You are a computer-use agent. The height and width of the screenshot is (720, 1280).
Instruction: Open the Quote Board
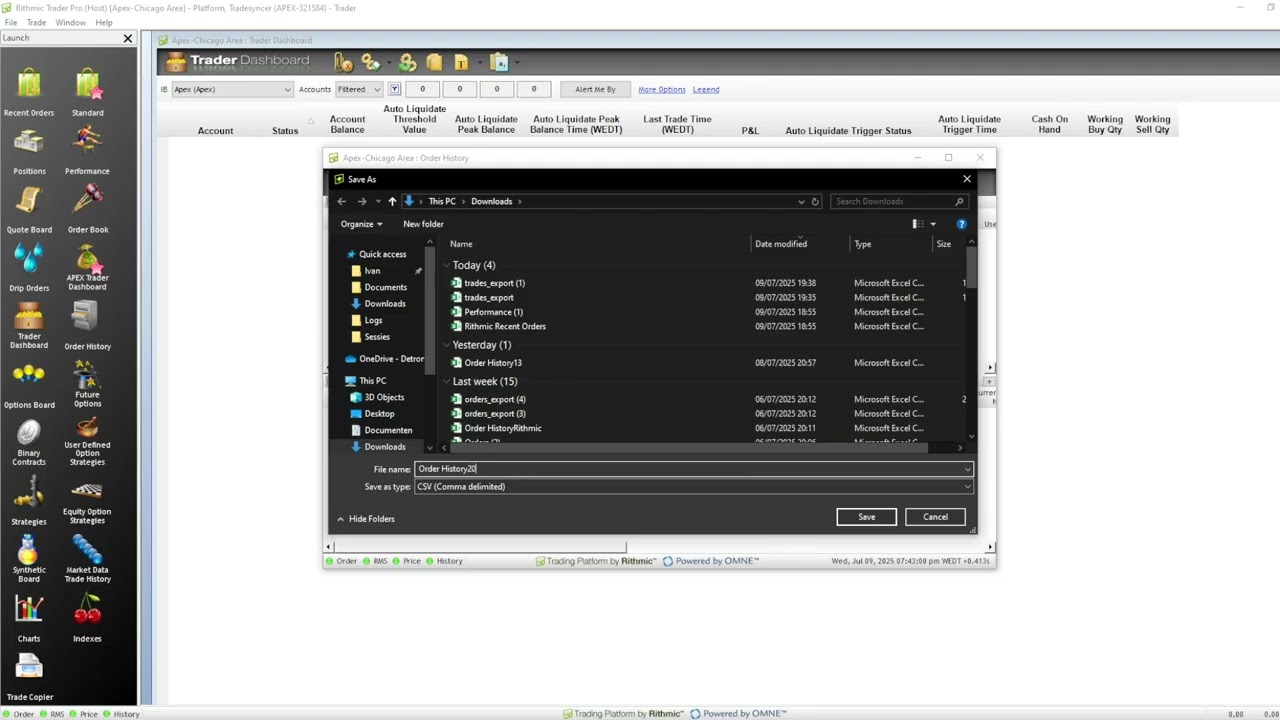(x=29, y=209)
